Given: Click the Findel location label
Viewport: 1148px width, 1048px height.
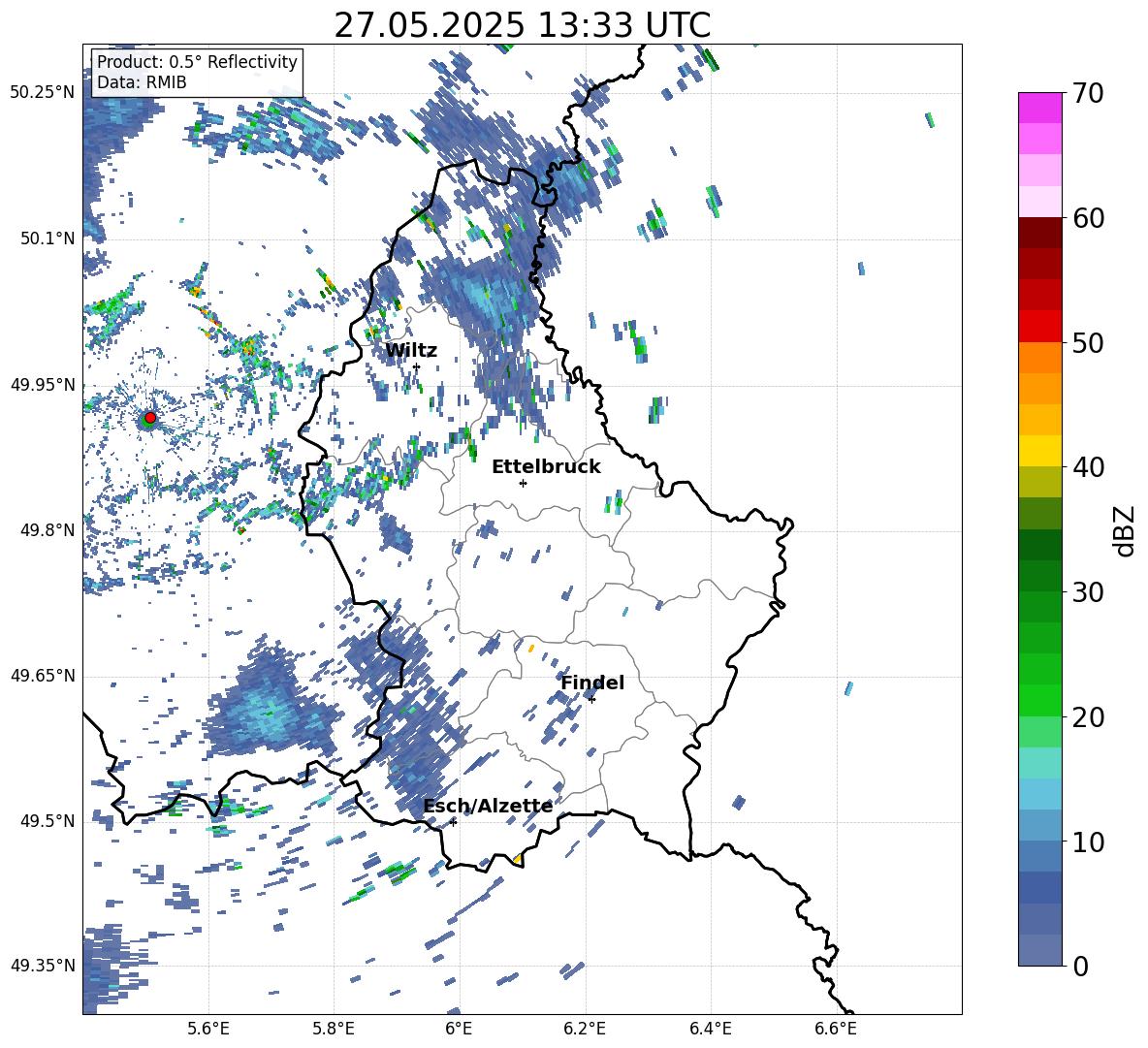Looking at the screenshot, I should (x=592, y=683).
